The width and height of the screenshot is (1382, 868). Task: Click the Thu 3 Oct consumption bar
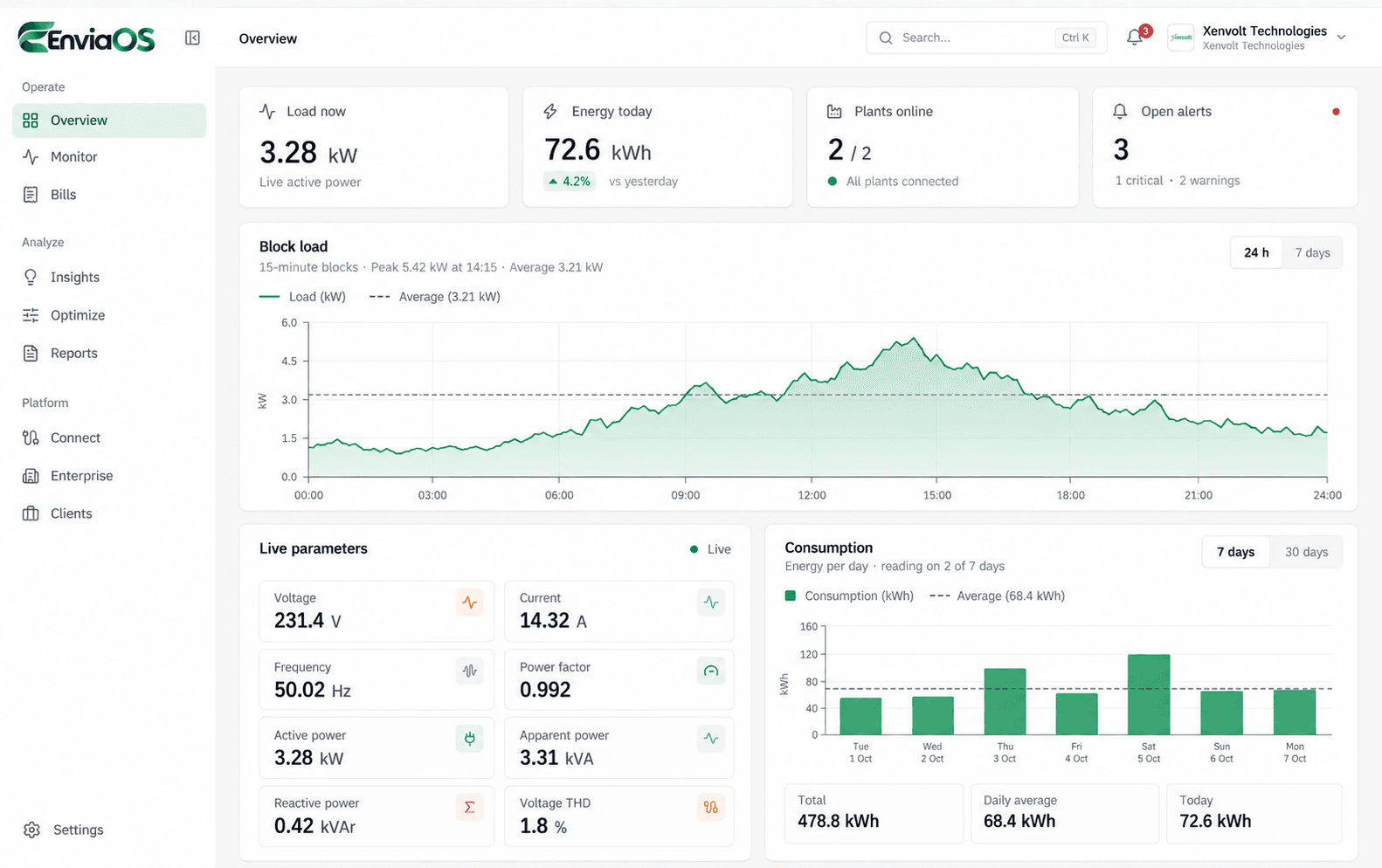click(x=1005, y=701)
